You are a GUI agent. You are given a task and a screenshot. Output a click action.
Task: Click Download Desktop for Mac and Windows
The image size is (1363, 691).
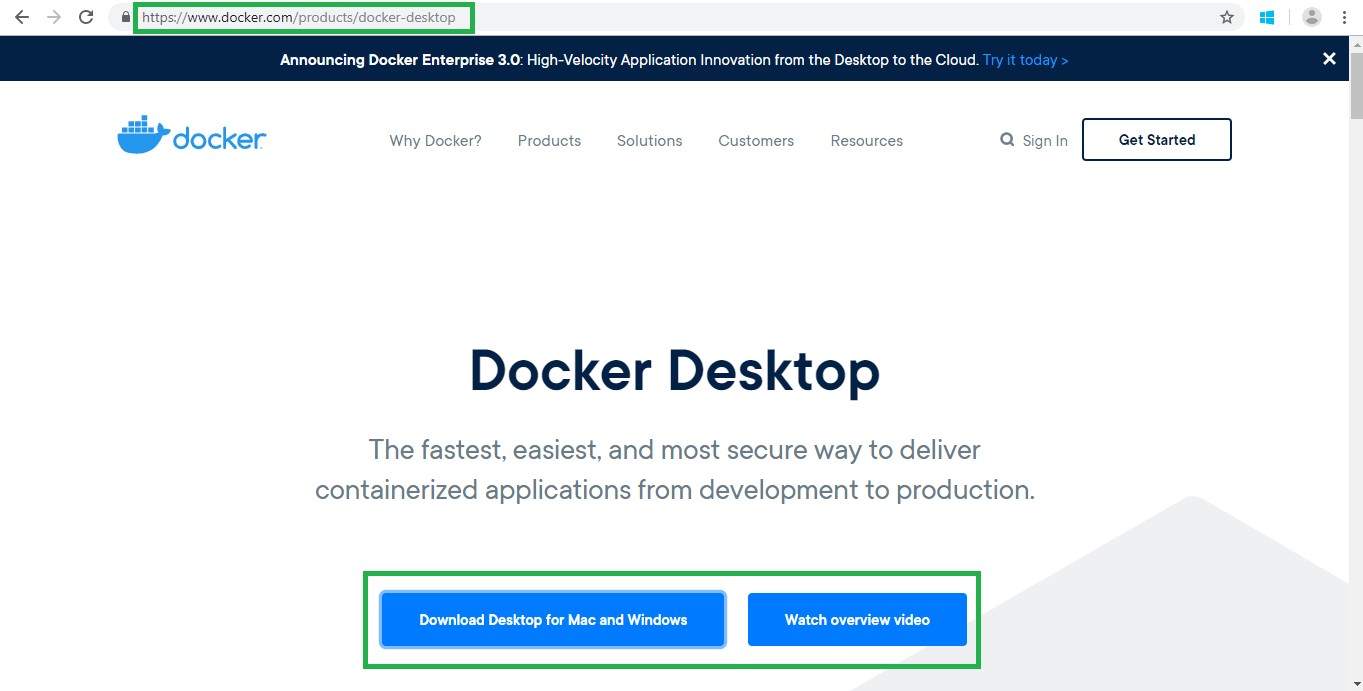pyautogui.click(x=553, y=620)
